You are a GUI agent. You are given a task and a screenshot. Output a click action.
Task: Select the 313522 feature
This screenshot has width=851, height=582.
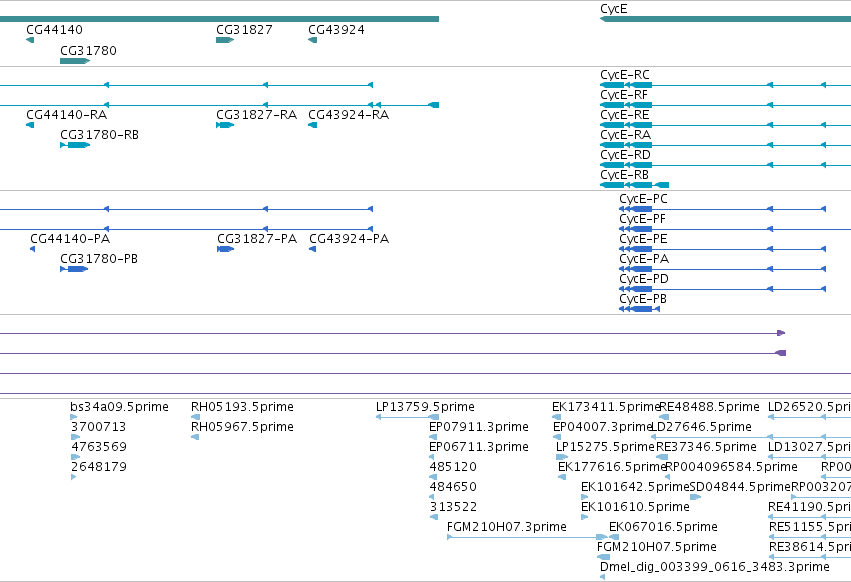point(434,517)
